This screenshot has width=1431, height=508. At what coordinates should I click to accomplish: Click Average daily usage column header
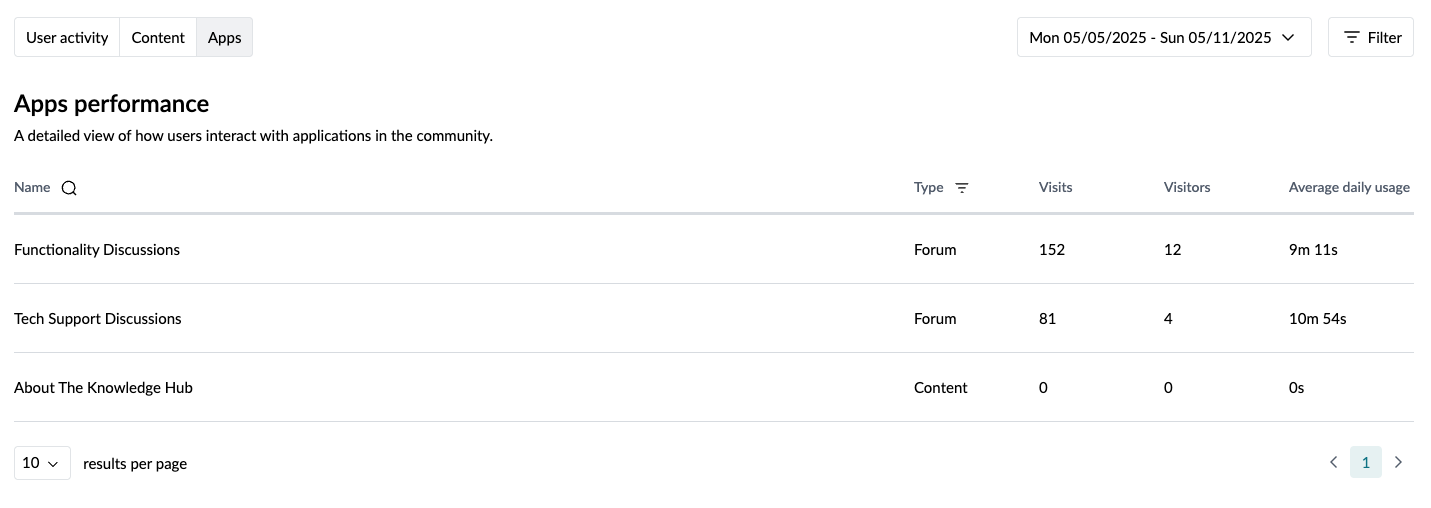1349,187
